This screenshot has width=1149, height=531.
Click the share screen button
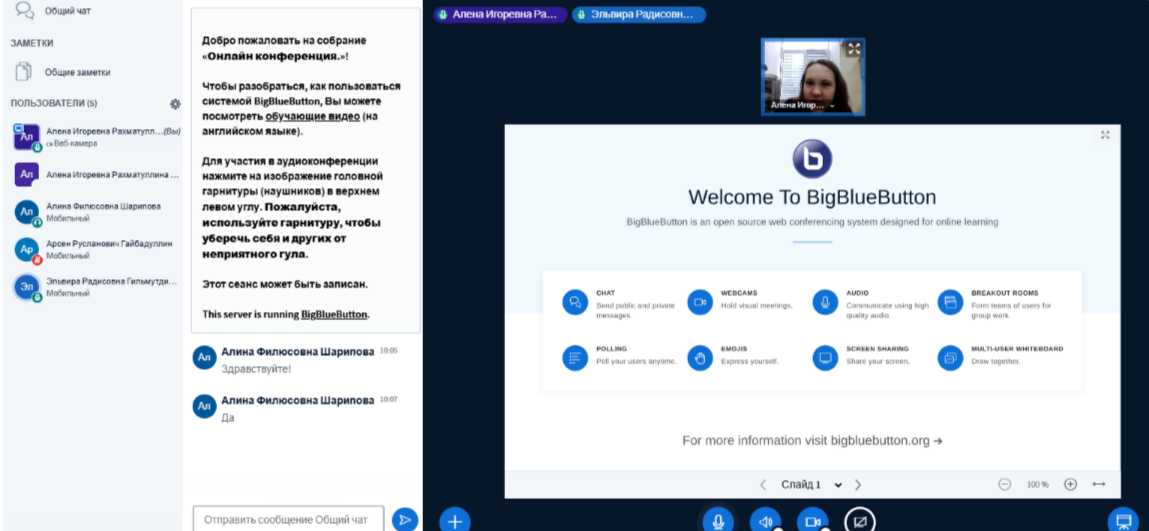click(860, 520)
